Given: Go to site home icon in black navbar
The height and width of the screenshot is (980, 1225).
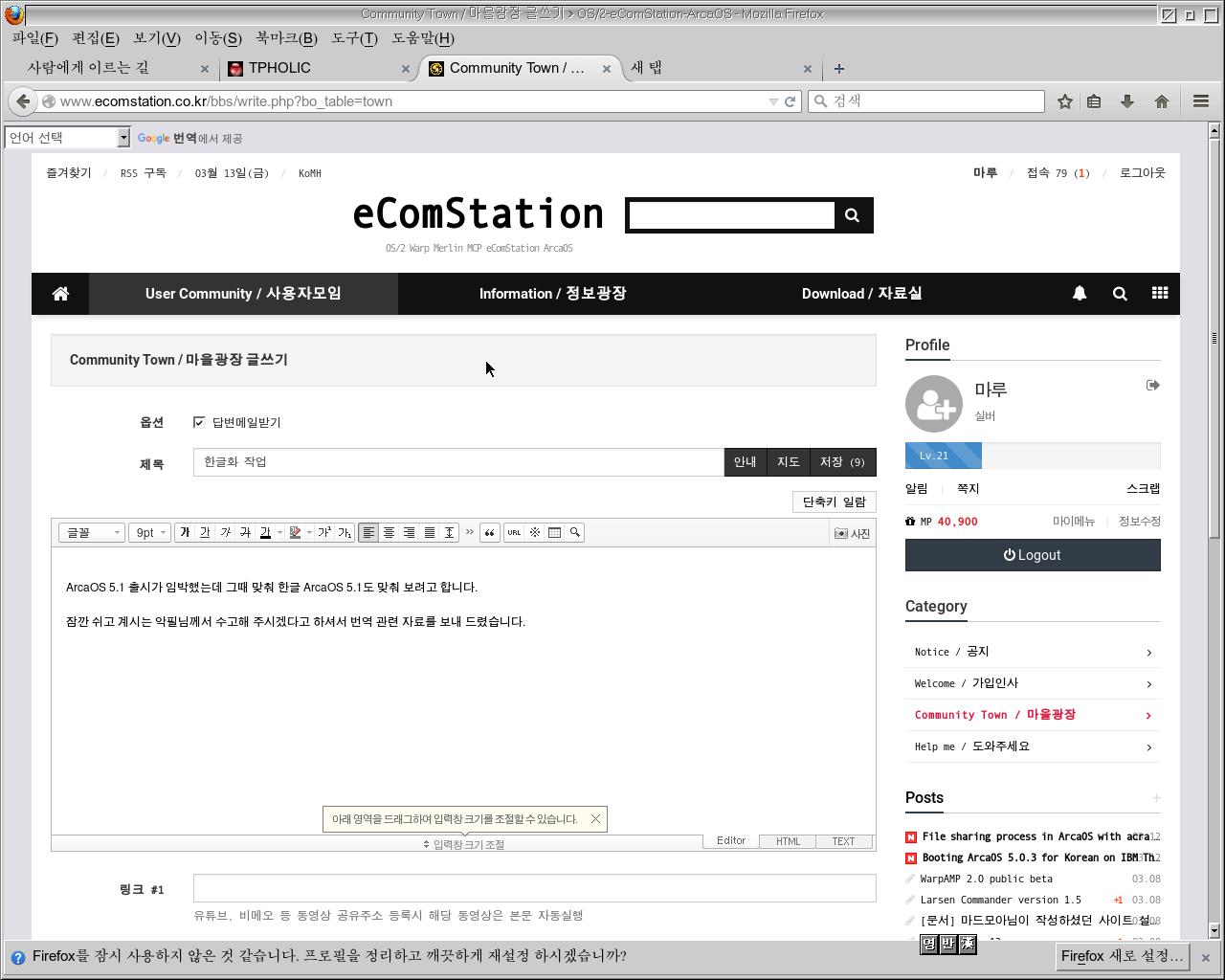Looking at the screenshot, I should 60,294.
